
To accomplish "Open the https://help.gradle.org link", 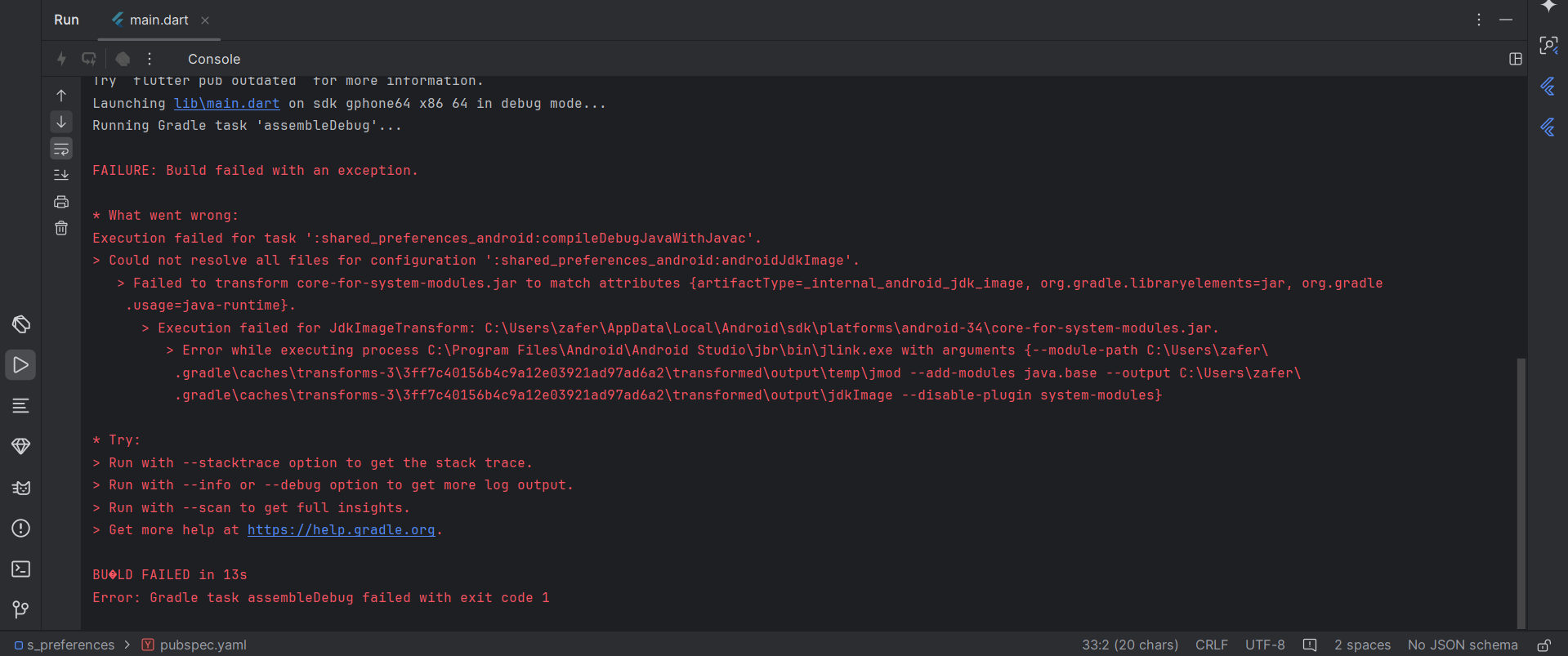I will pos(342,530).
